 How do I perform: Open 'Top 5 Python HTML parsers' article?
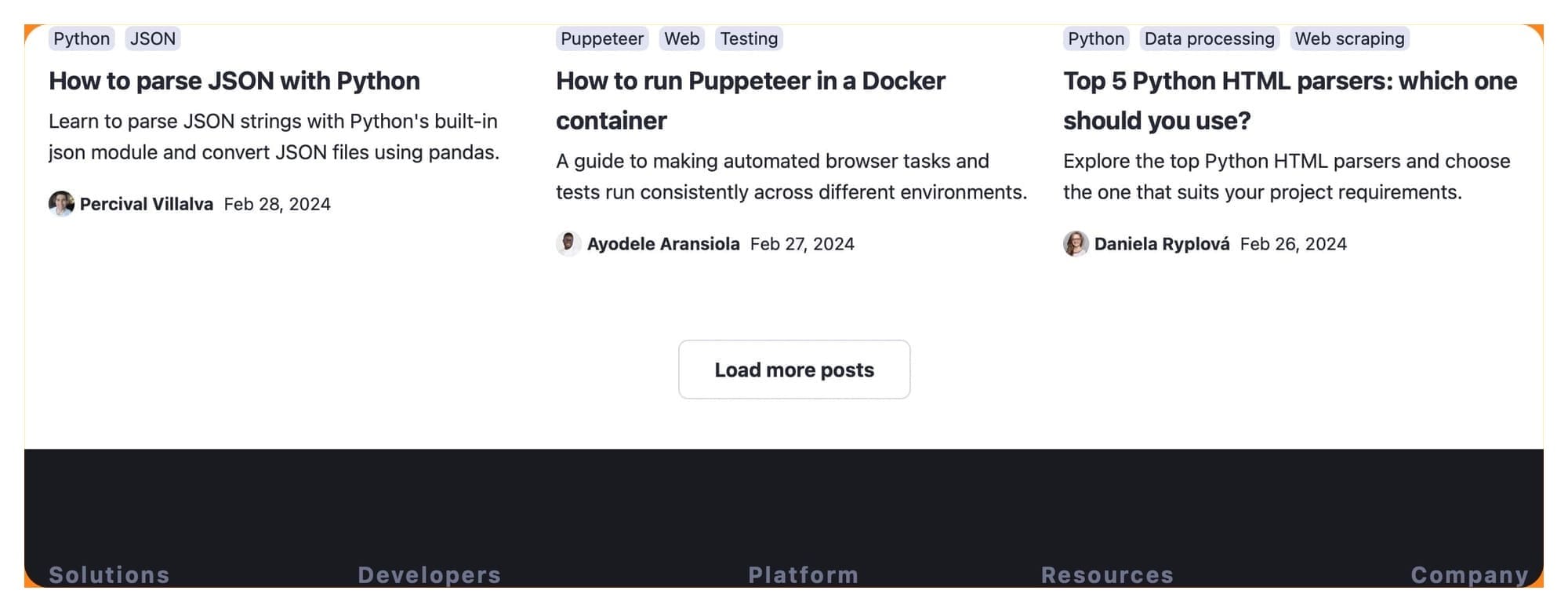coord(1290,100)
